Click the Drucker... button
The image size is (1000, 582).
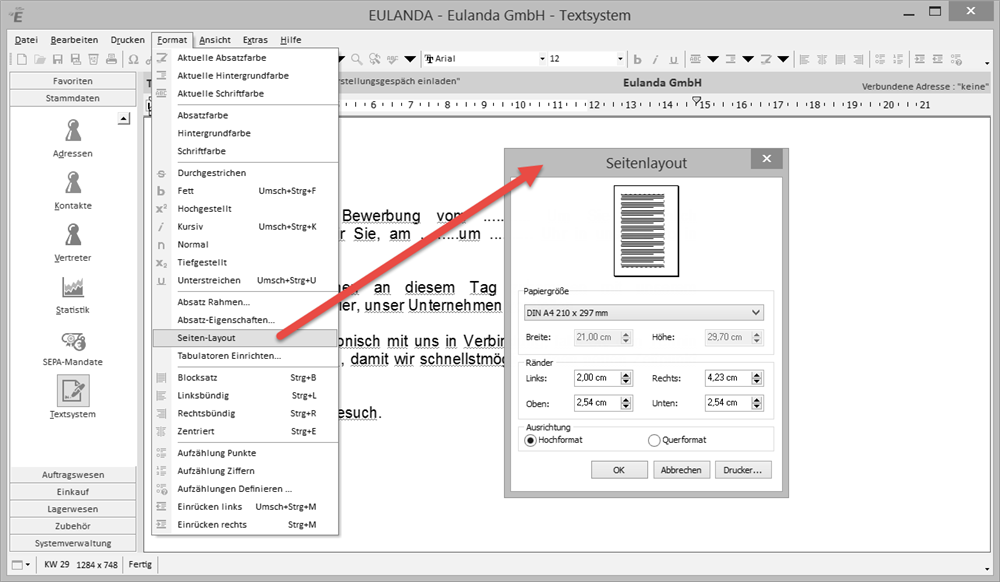coord(743,470)
